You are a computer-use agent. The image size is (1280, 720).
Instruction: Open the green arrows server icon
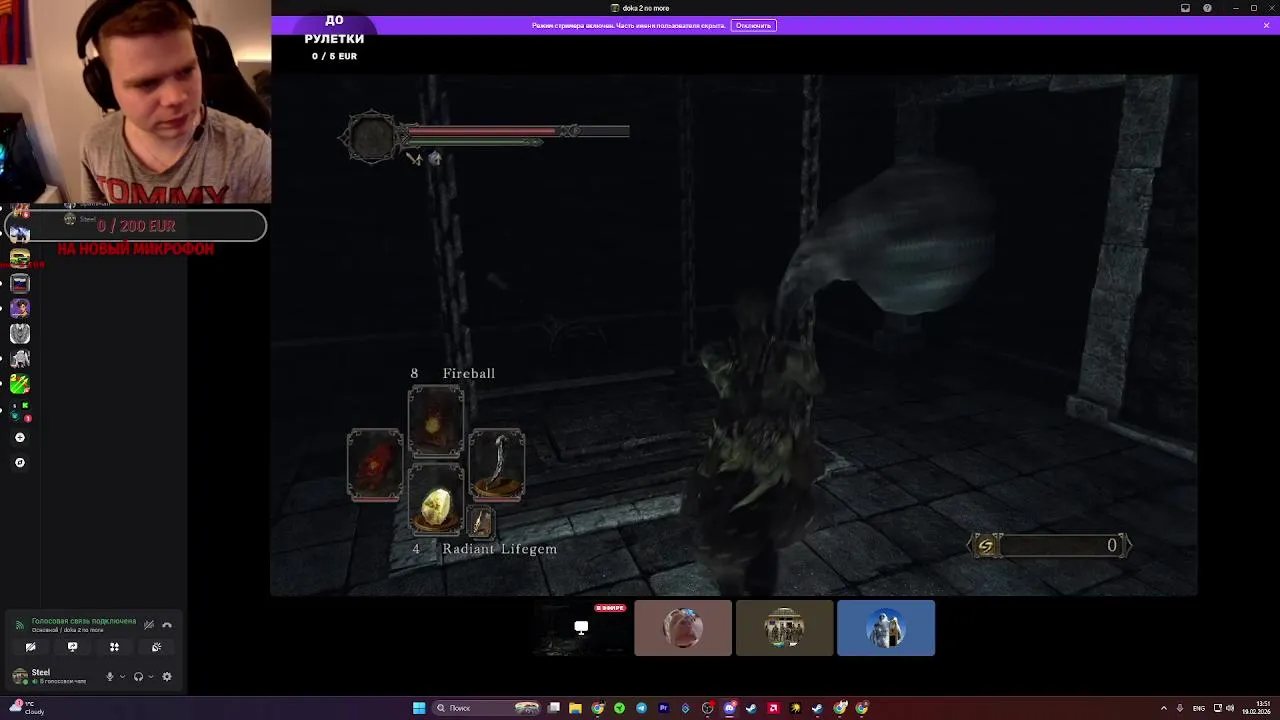(20, 384)
